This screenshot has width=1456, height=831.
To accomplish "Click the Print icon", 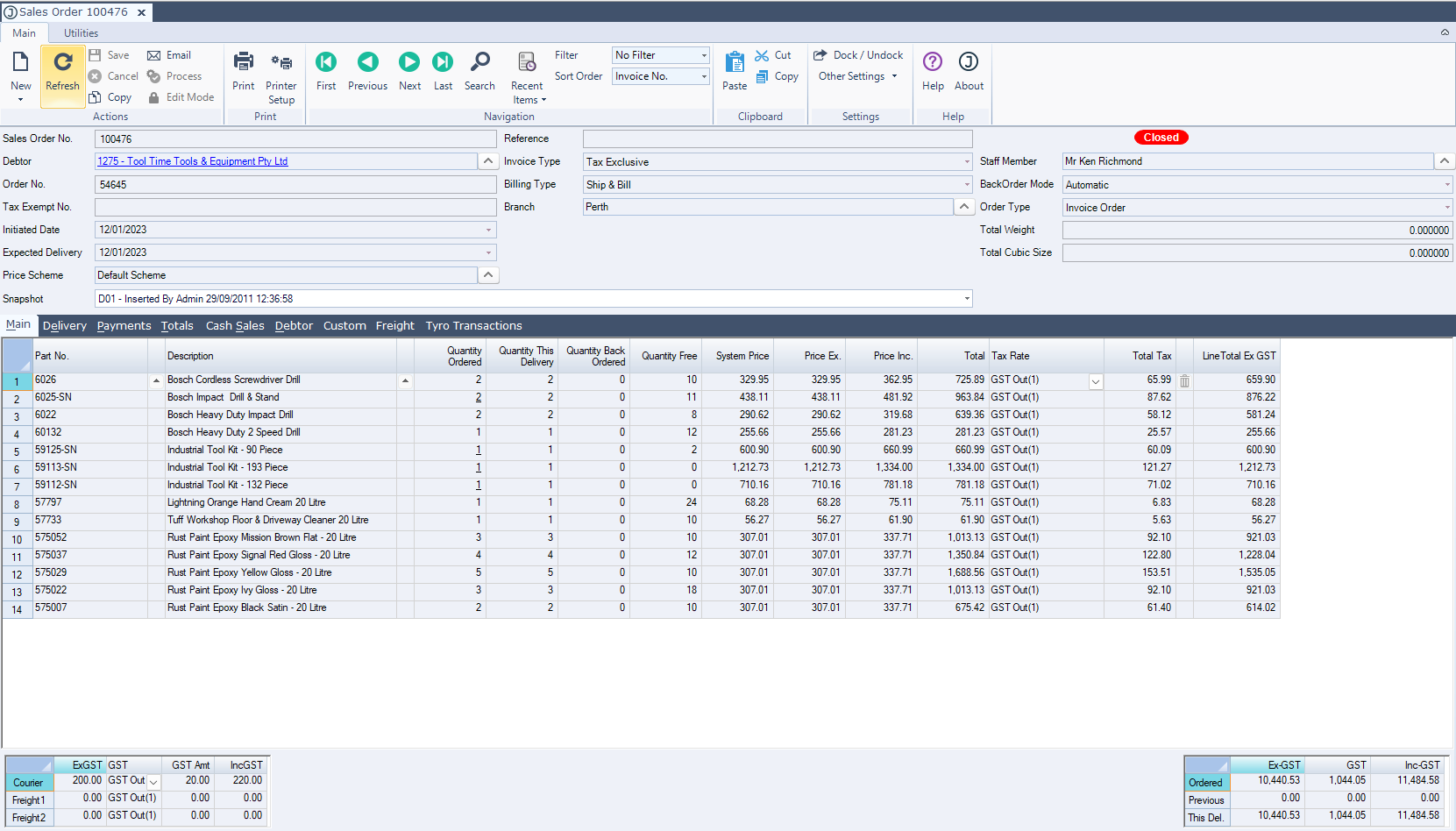I will [243, 63].
